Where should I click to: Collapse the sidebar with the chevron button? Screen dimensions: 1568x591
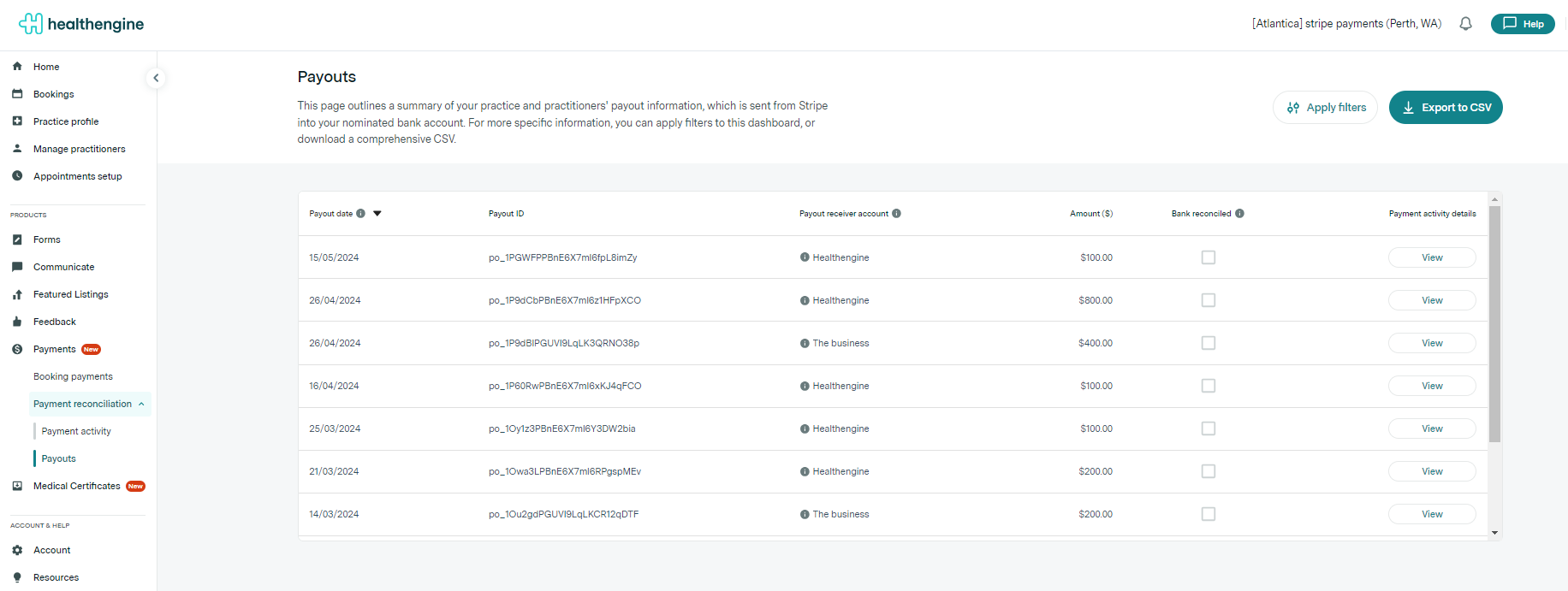pyautogui.click(x=156, y=78)
